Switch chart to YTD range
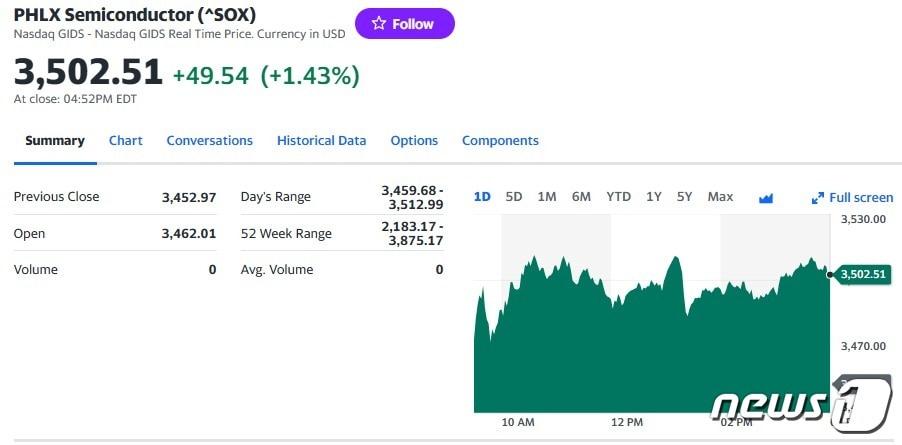This screenshot has height=445, width=902. click(x=619, y=197)
